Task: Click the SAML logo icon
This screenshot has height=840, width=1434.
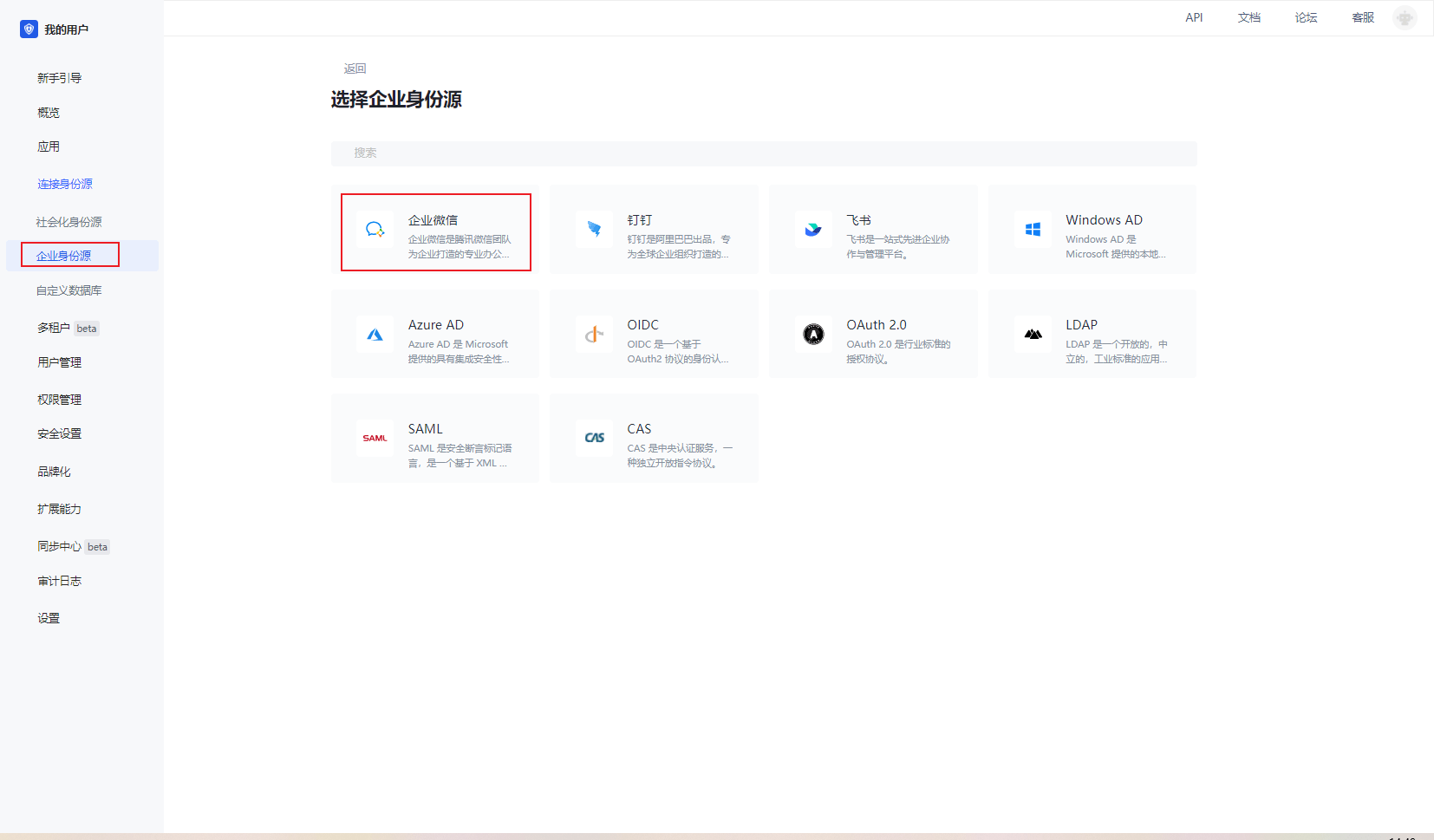Action: 375,439
